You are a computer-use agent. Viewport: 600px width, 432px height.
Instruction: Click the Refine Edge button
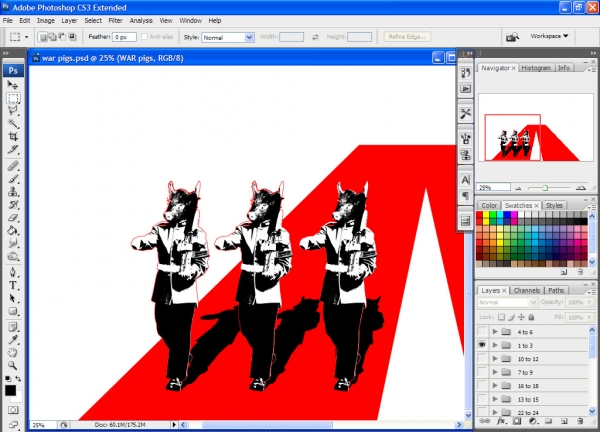[407, 37]
